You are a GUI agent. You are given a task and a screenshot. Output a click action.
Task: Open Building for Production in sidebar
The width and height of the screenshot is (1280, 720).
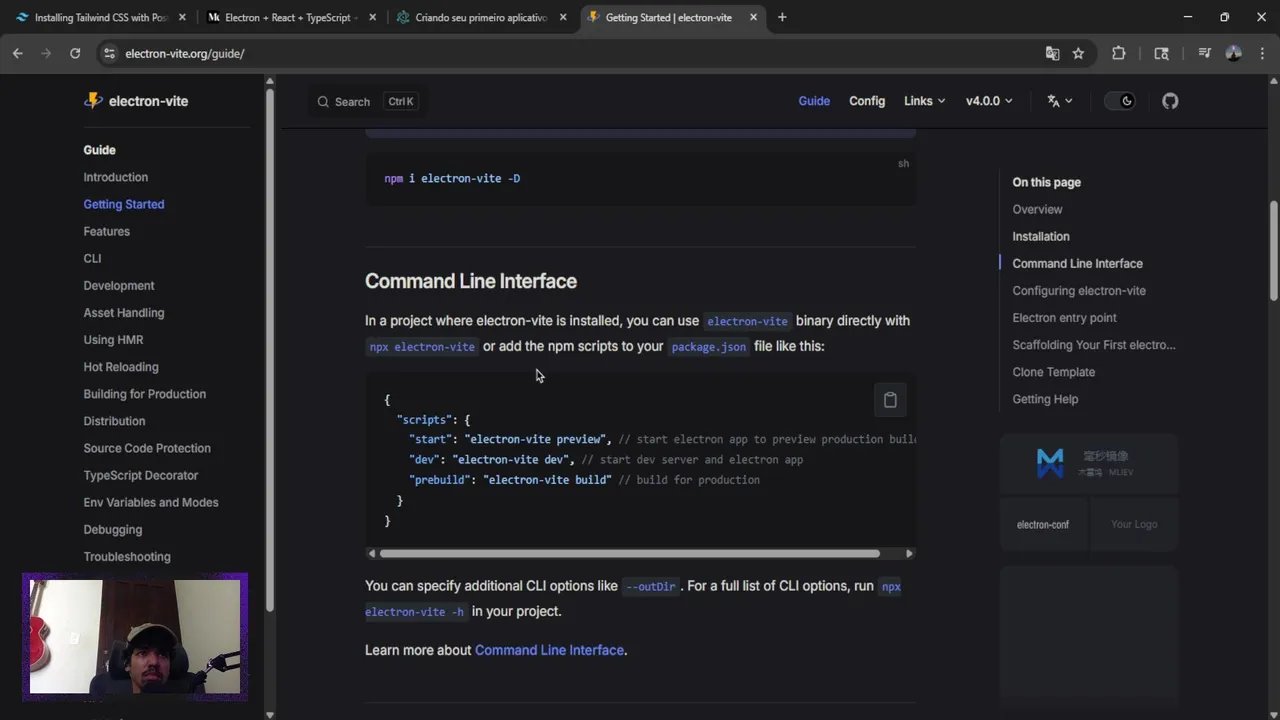pos(145,393)
